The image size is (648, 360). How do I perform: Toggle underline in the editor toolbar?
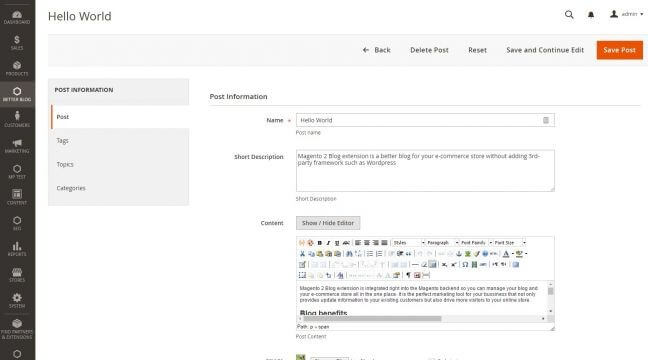[x=337, y=243]
